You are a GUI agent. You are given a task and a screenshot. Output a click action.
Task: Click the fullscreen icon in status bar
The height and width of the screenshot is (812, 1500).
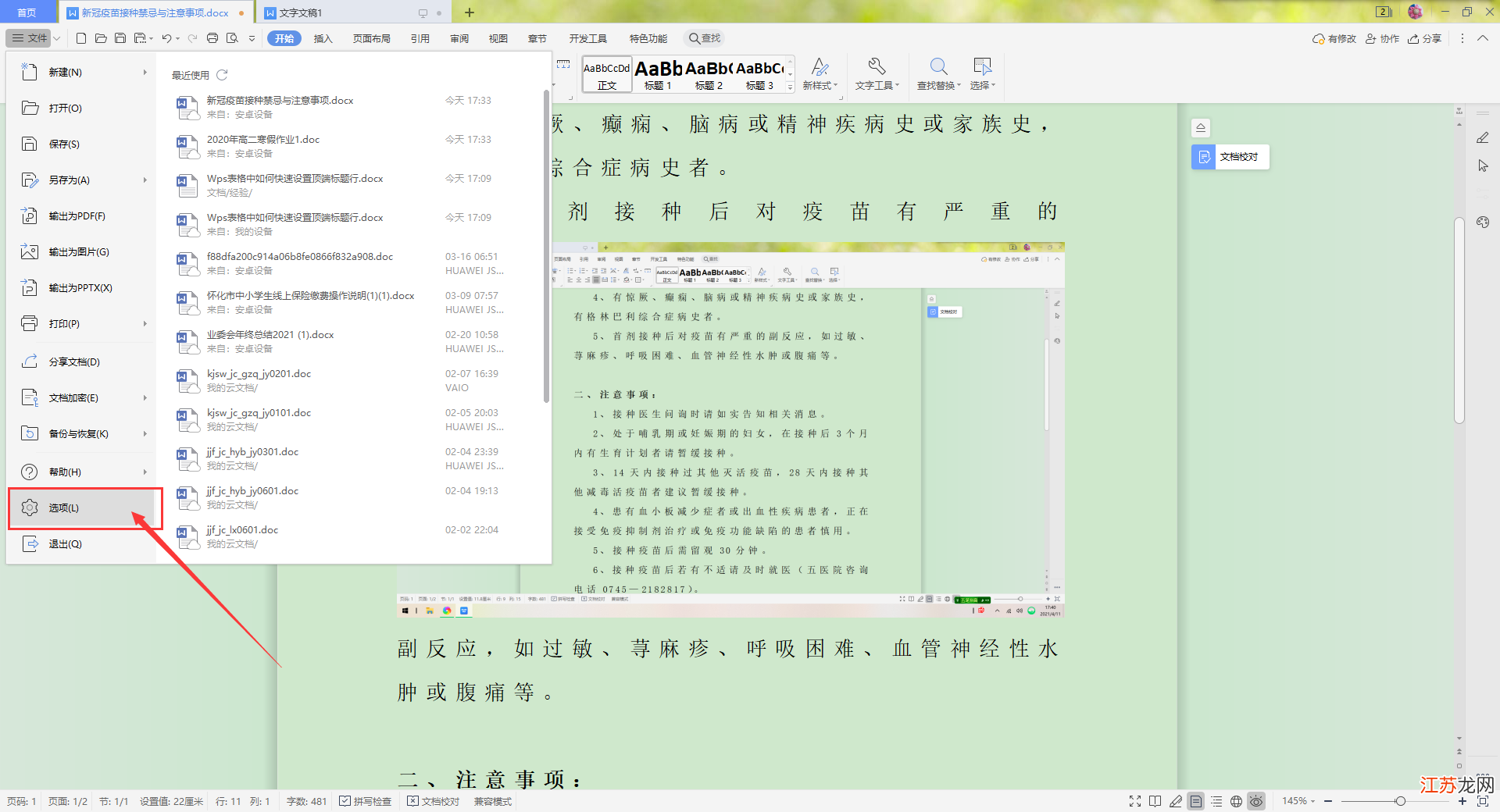(1135, 801)
